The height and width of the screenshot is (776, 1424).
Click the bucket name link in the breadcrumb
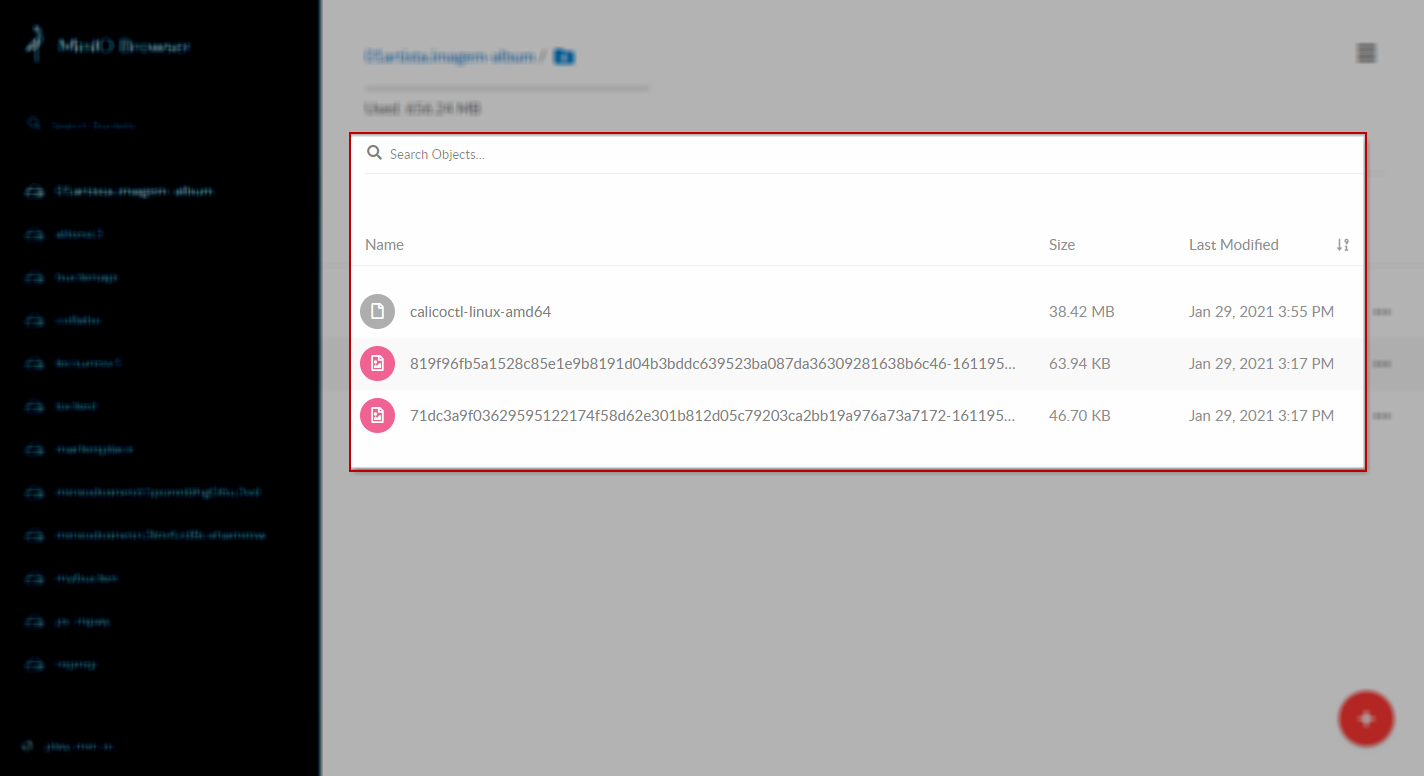coord(449,57)
